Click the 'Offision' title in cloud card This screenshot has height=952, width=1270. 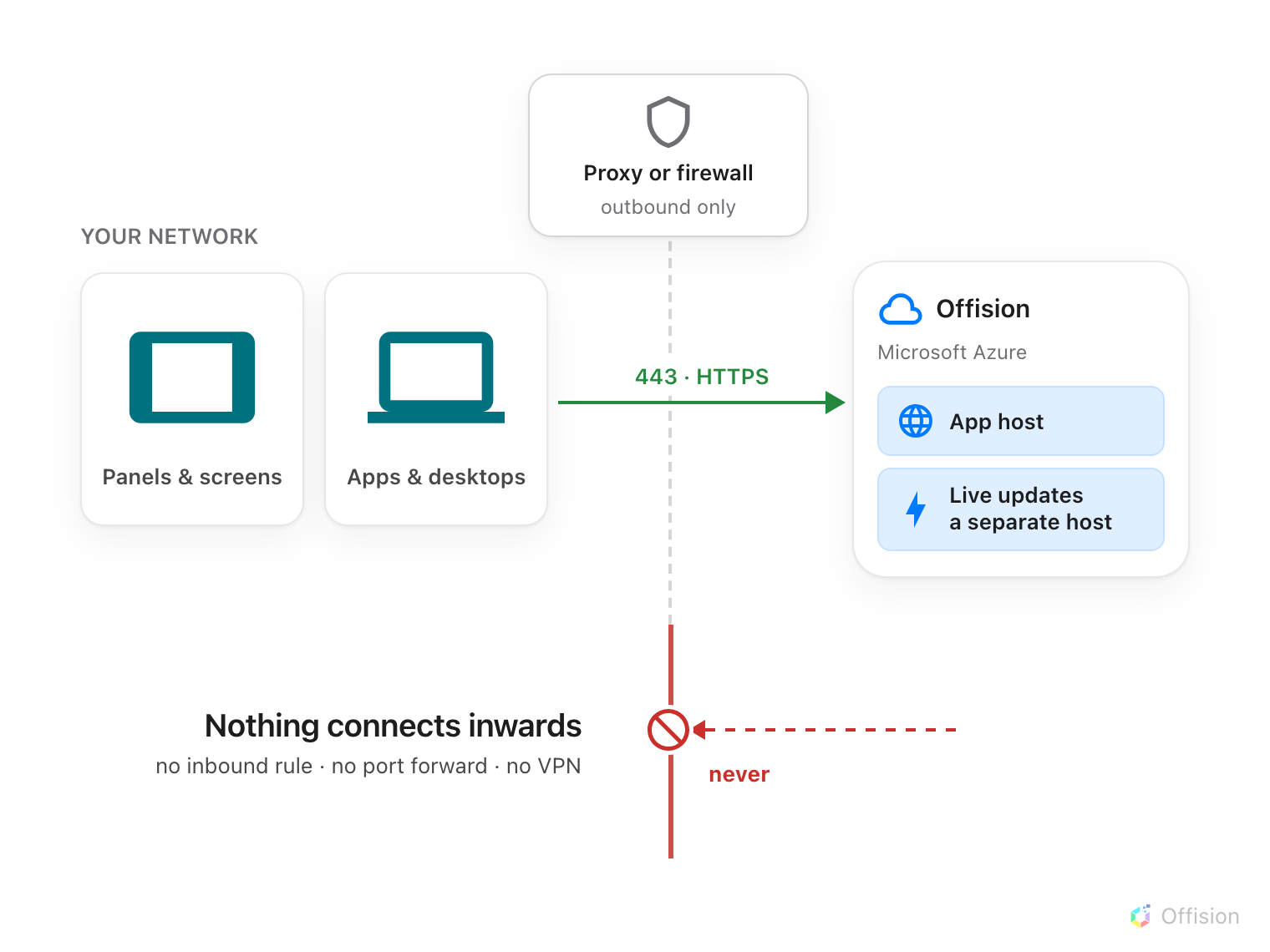pos(983,309)
